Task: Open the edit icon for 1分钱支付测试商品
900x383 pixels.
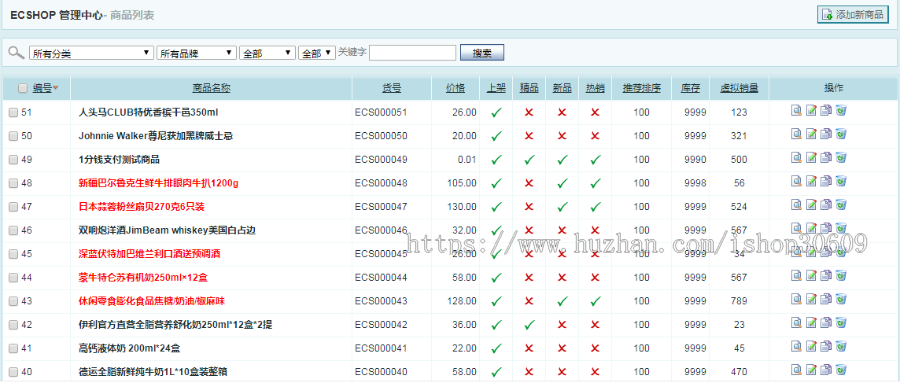Action: click(812, 157)
